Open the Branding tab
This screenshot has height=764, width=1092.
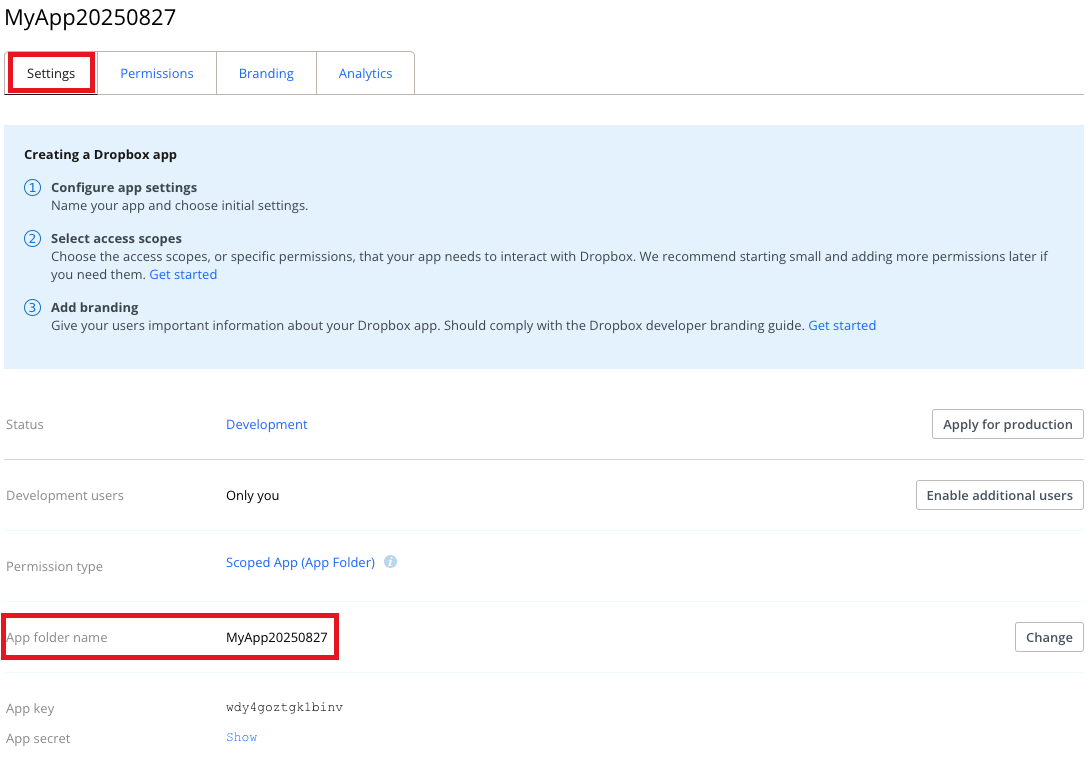click(266, 73)
